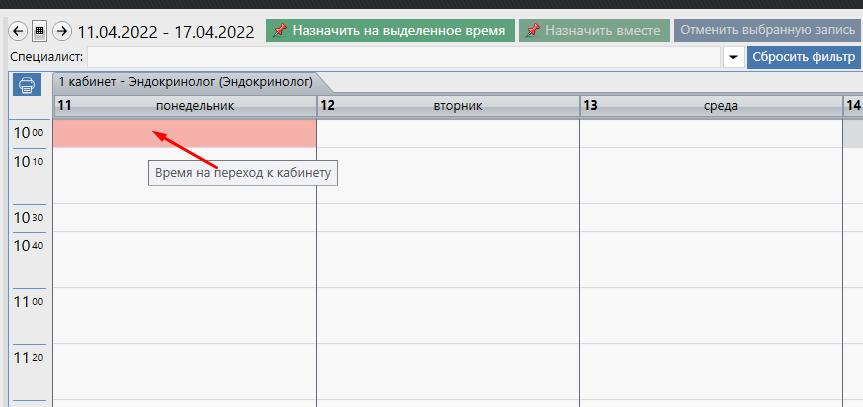Select the Wednesday 13 'среда' column header
Viewport: 863px width, 407px height.
pyautogui.click(x=710, y=105)
